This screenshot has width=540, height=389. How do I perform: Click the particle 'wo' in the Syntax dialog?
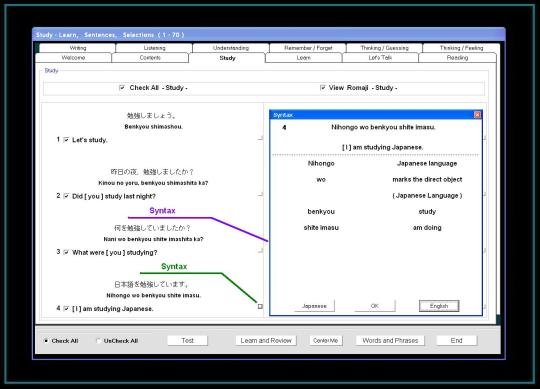coord(321,180)
